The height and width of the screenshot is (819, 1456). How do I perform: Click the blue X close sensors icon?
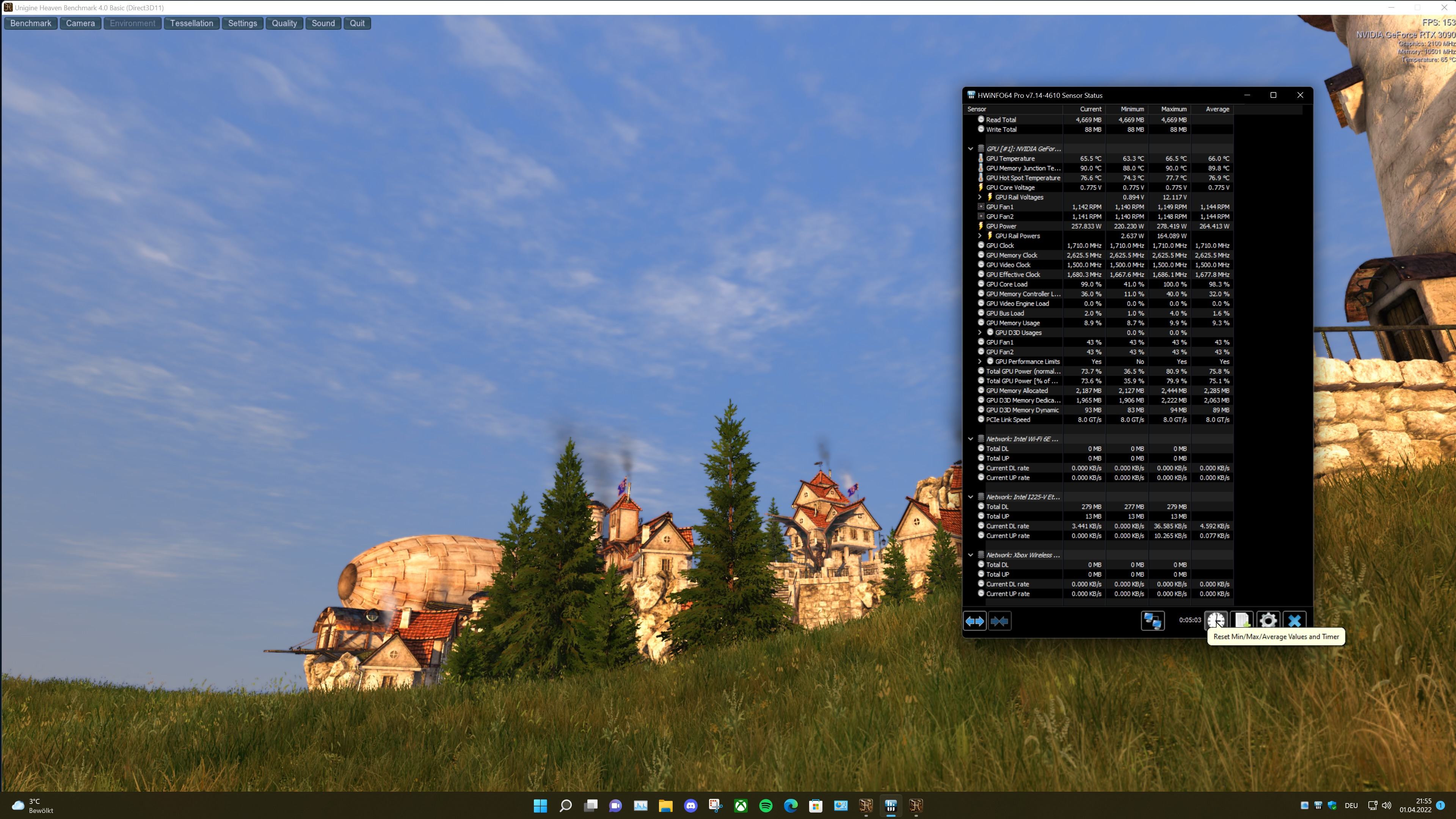pos(1294,621)
